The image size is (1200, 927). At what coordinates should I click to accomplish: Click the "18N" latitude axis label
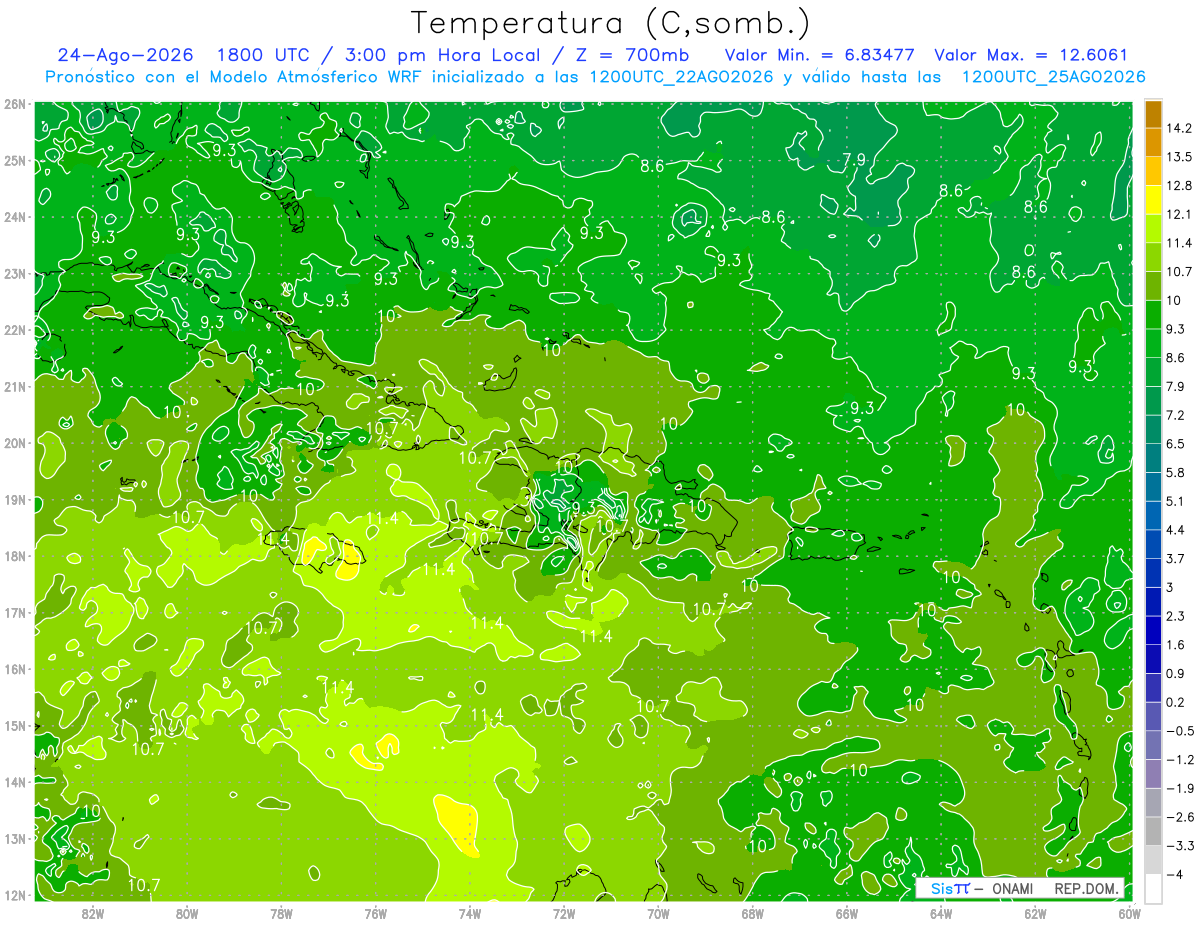(x=14, y=556)
